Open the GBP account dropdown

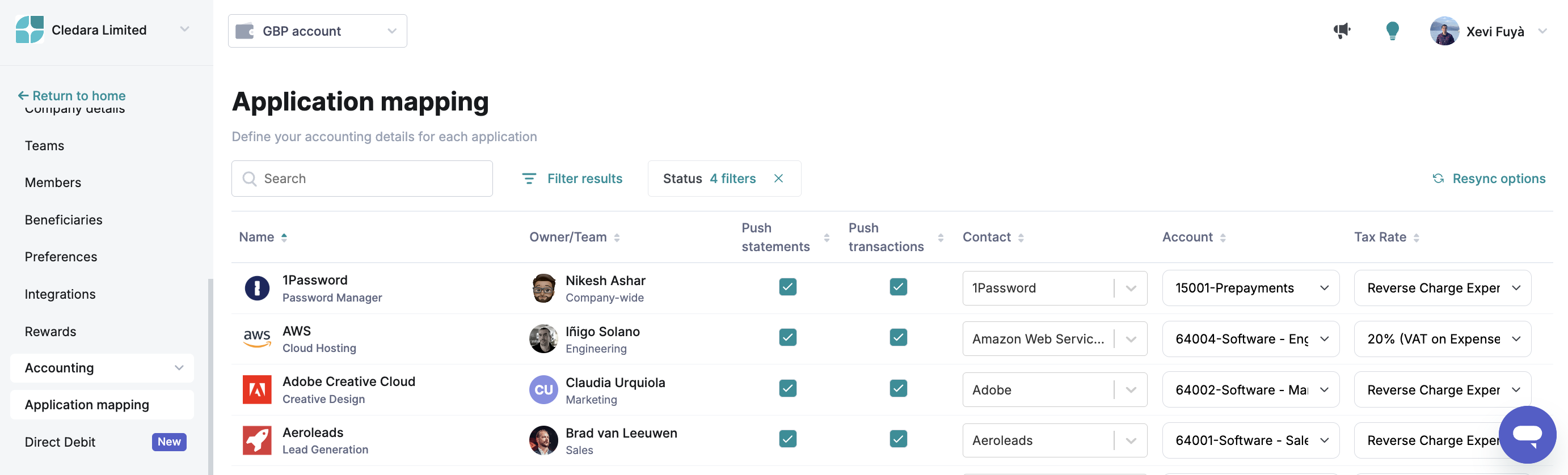point(317,31)
